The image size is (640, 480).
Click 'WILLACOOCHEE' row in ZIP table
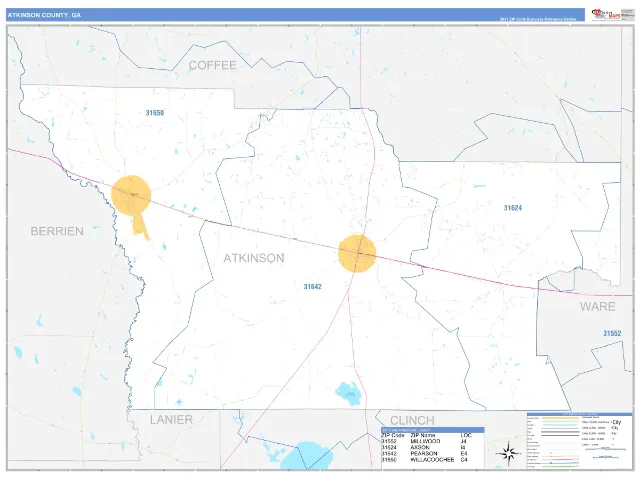(x=425, y=460)
